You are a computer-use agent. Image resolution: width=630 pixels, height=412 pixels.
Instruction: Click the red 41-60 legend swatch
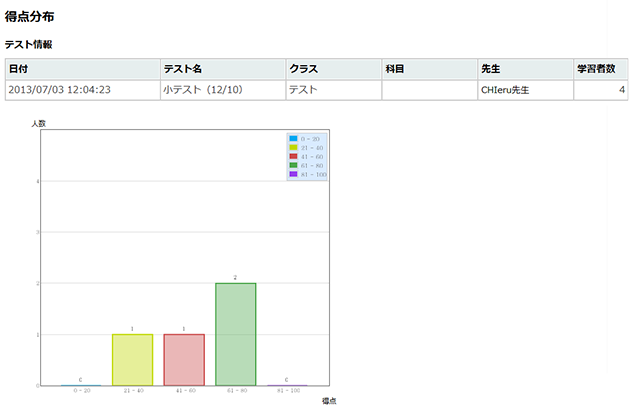pos(293,156)
